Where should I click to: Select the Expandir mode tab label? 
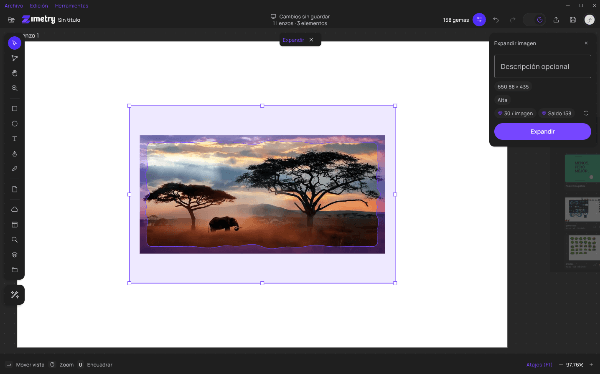[x=293, y=40]
